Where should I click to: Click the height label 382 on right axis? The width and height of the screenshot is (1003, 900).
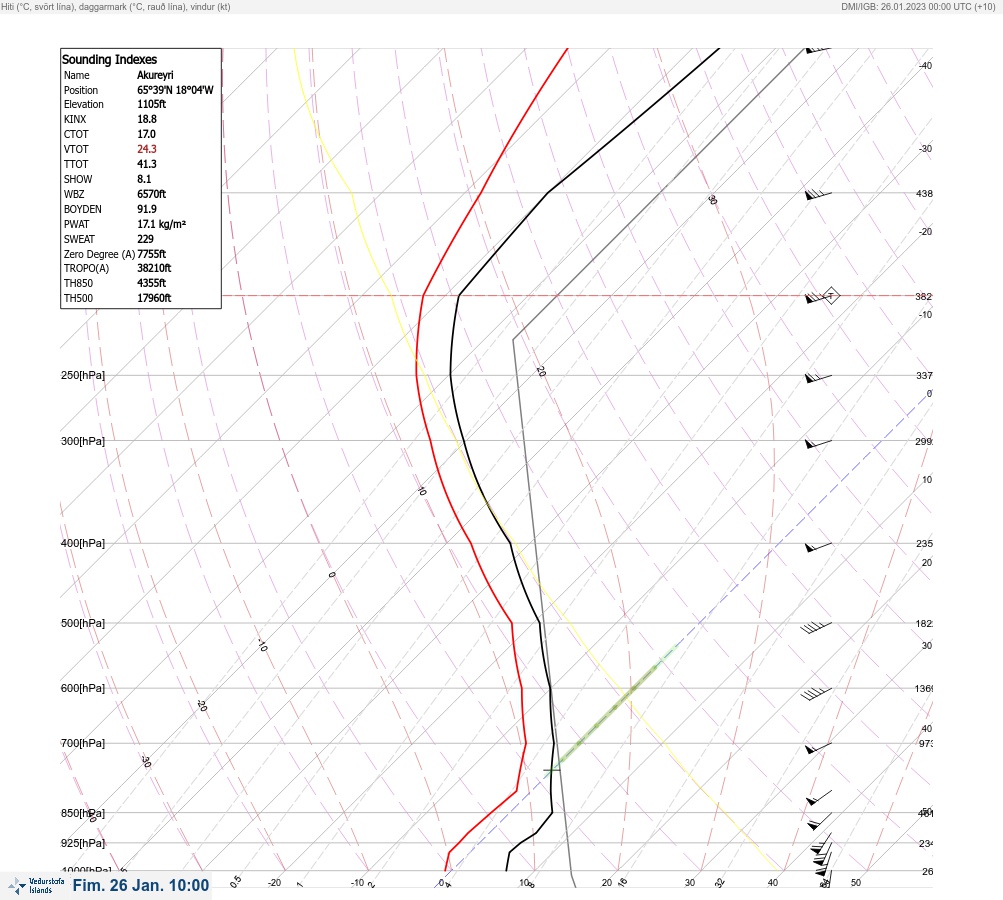924,296
